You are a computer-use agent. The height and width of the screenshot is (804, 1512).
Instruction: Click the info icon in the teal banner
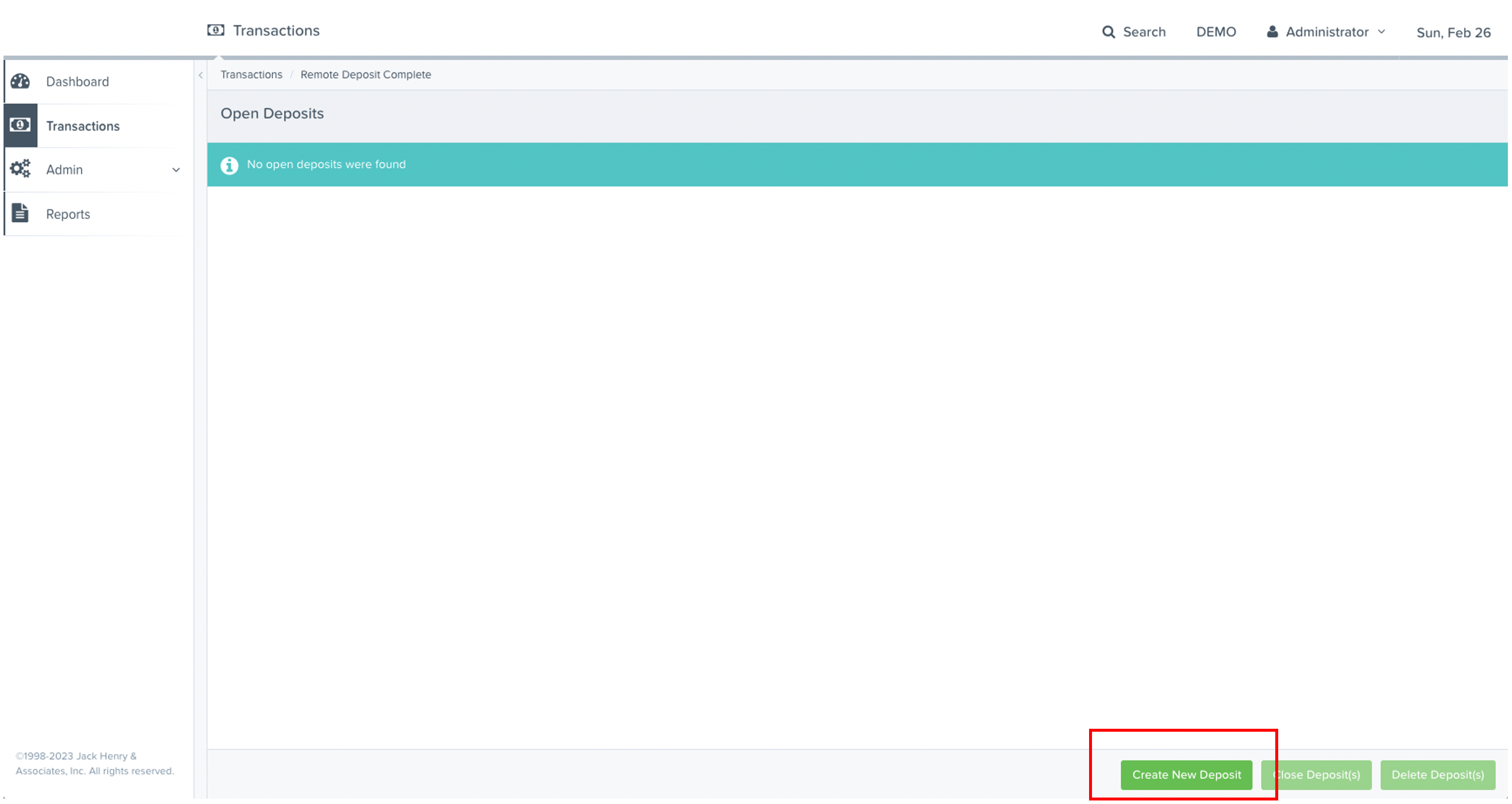(x=229, y=165)
